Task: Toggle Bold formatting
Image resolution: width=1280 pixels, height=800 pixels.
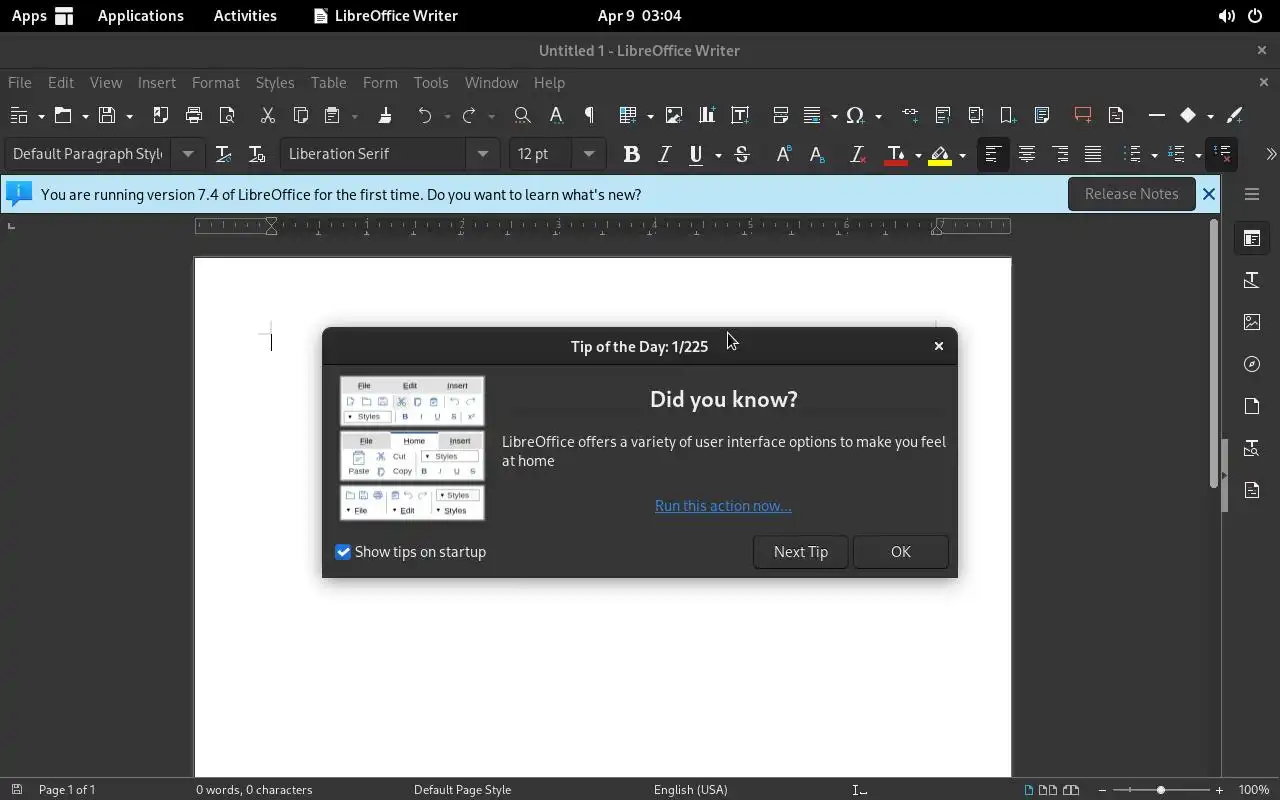Action: [631, 154]
